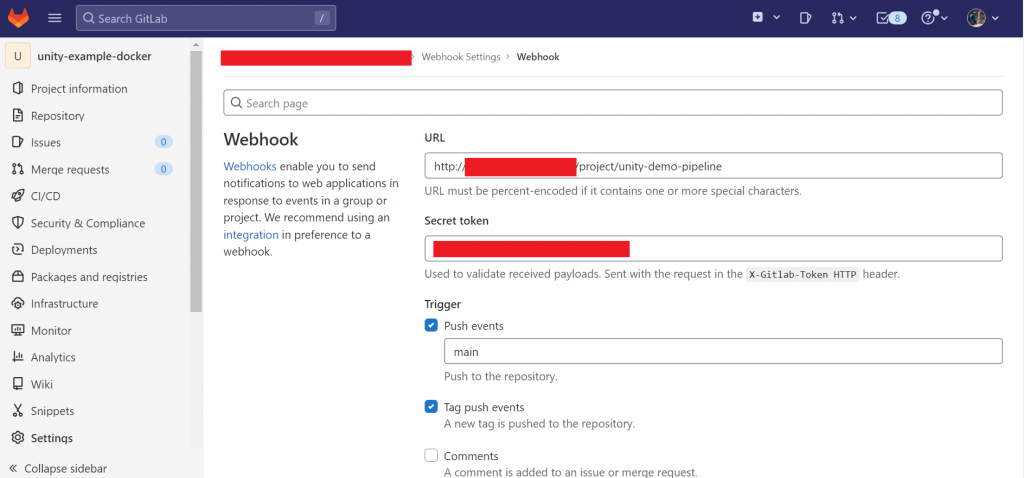This screenshot has height=478, width=1024.
Task: Click the Infrastructure cloud gear icon
Action: (18, 304)
